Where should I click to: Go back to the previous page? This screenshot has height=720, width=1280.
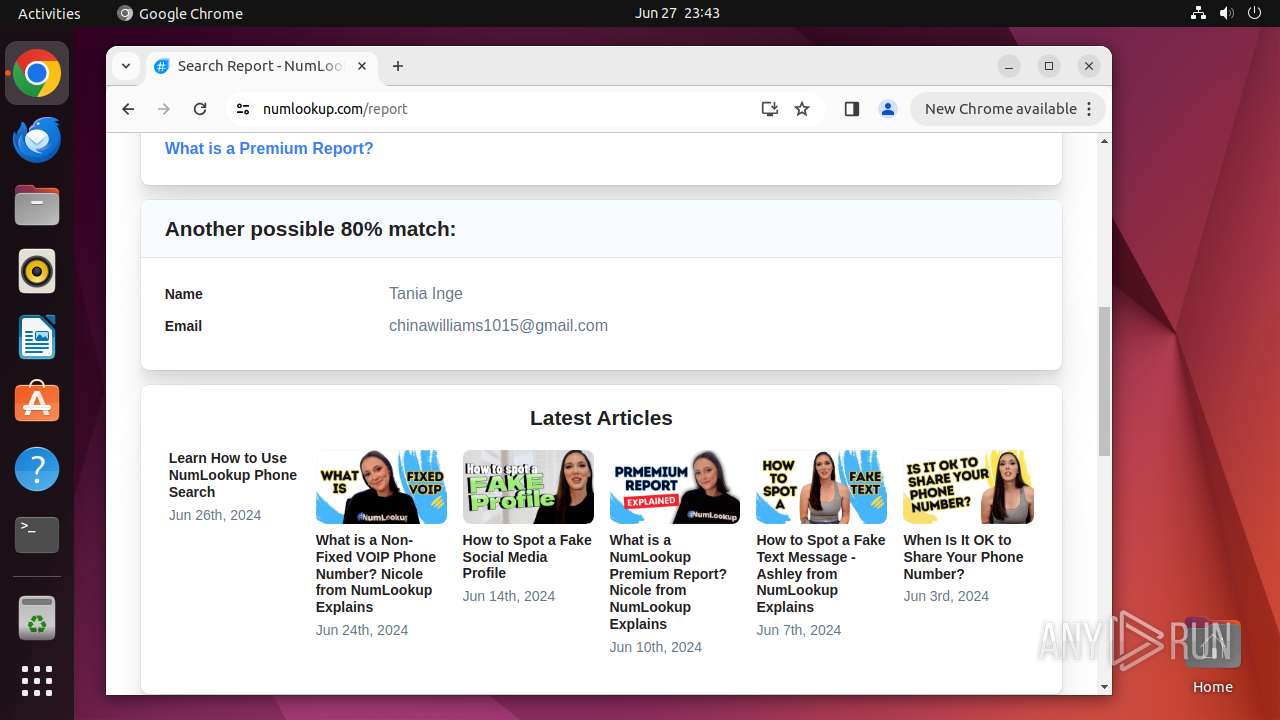pyautogui.click(x=128, y=109)
